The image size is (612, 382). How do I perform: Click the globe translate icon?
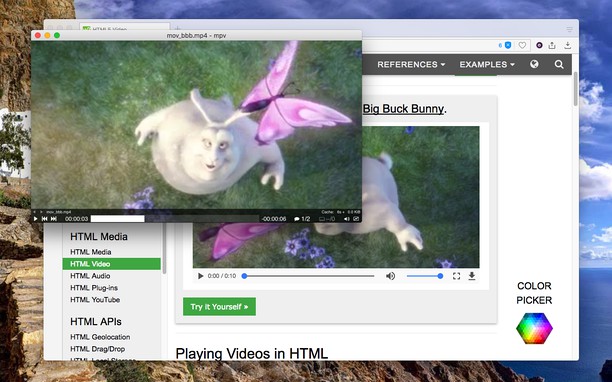pos(534,64)
